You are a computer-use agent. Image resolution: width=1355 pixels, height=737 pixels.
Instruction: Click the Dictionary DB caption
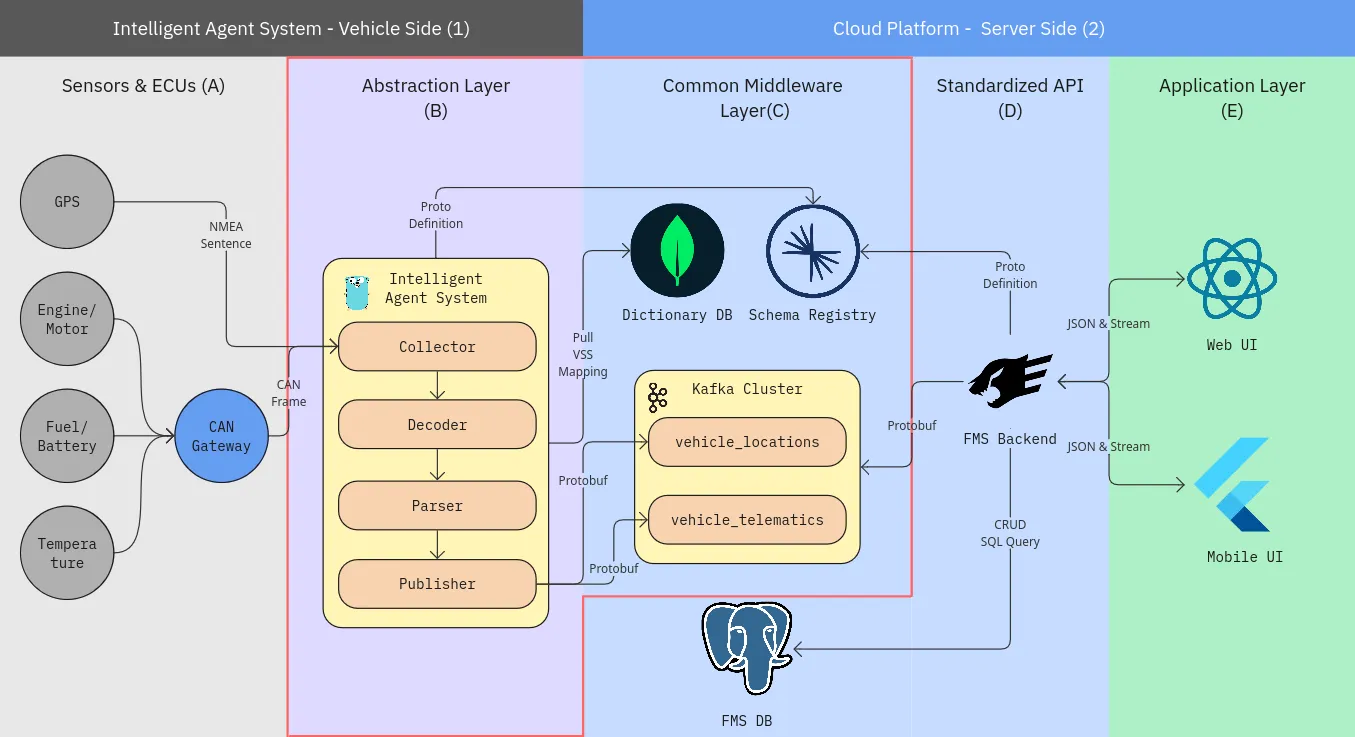pyautogui.click(x=677, y=315)
